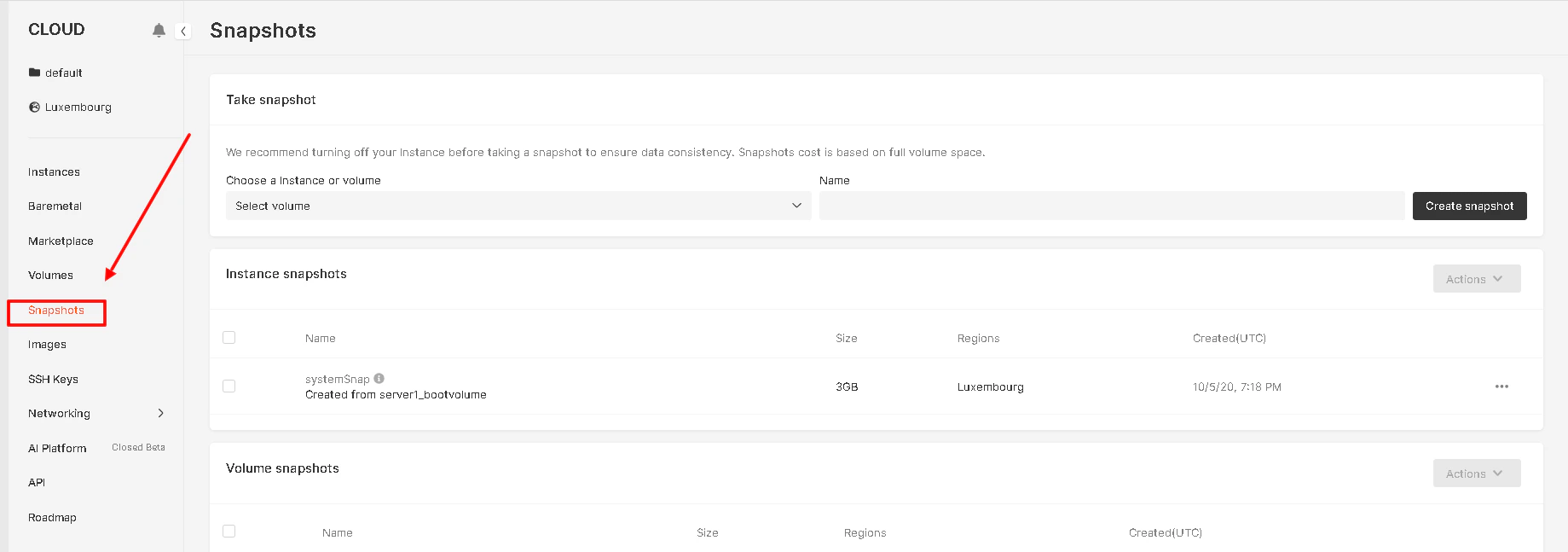
Task: Tick the systemSnap row checkbox
Action: [229, 386]
